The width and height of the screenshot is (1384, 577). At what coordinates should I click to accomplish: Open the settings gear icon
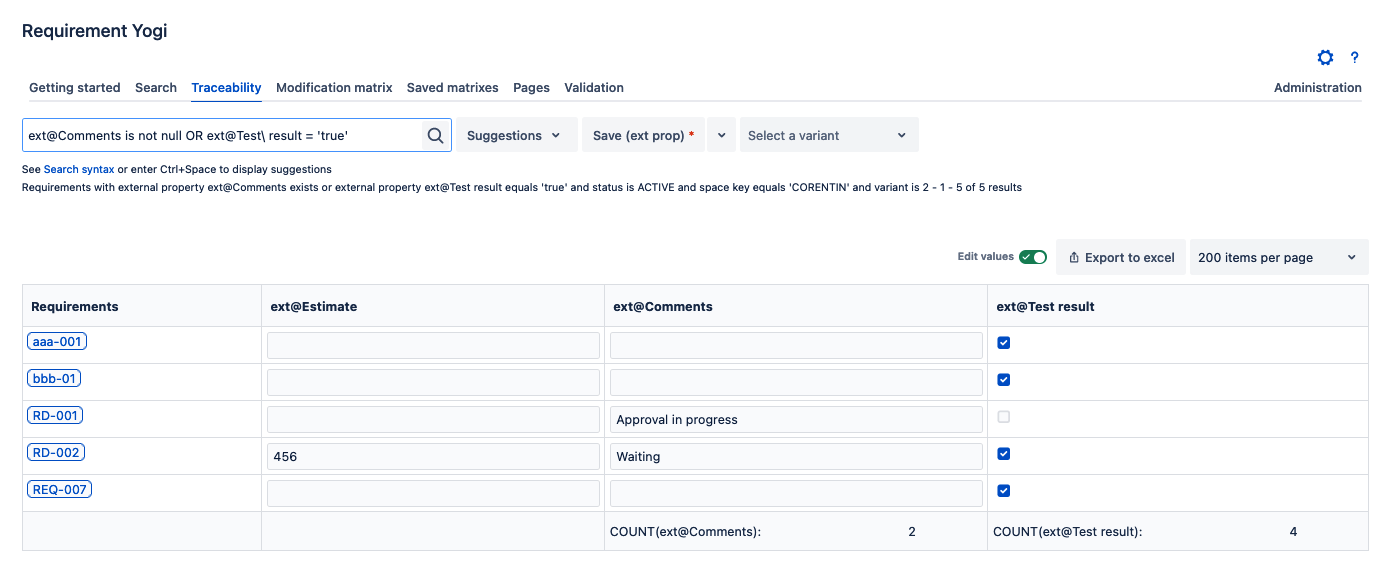(1325, 58)
